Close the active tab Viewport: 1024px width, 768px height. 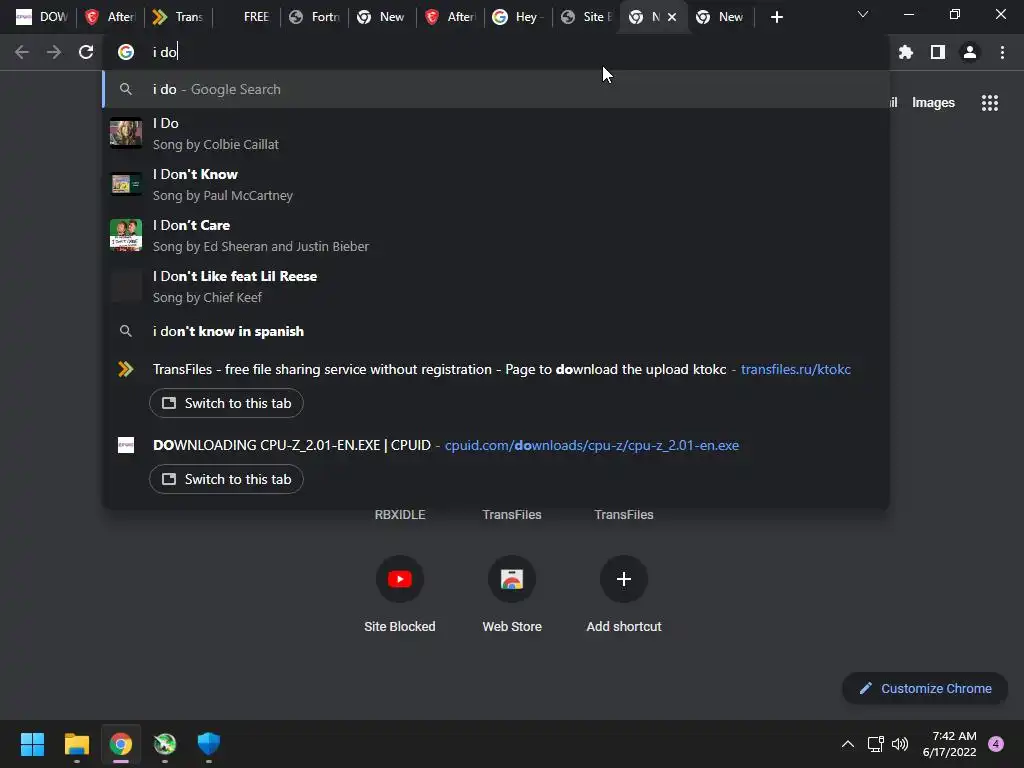(672, 17)
